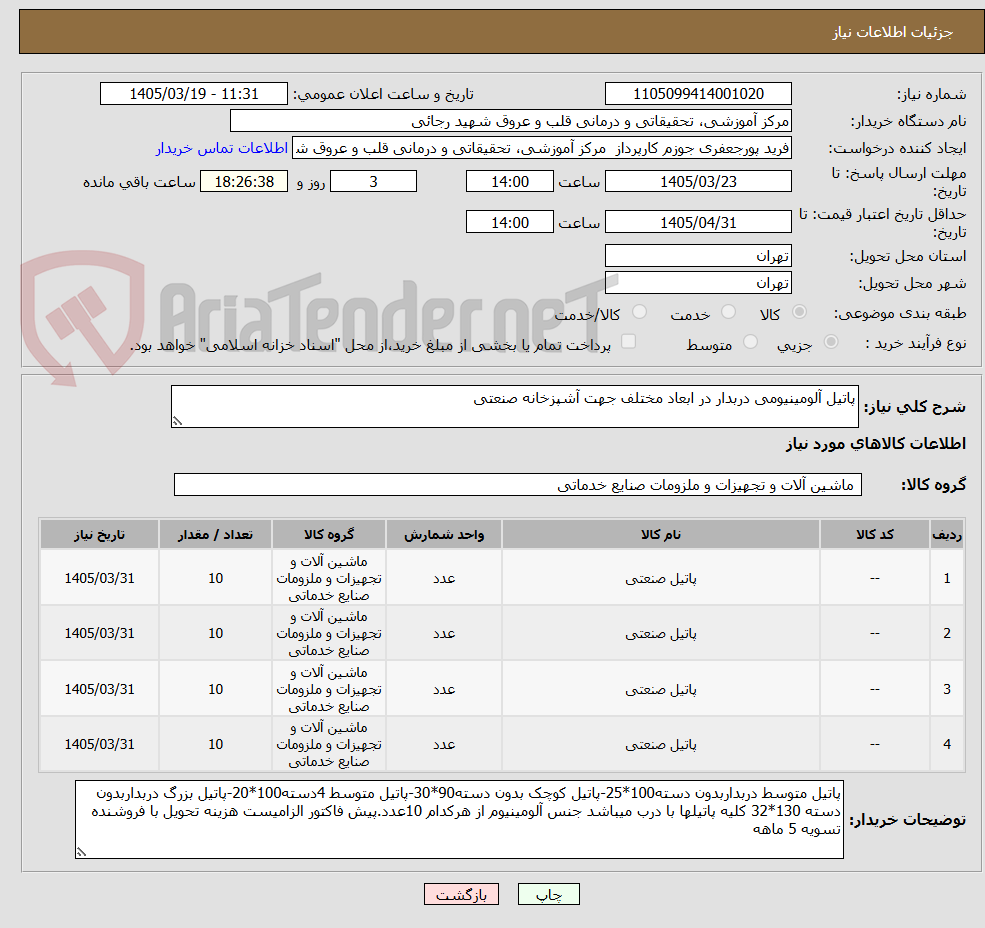985x928 pixels.
Task: Click the remaining days field showing 3
Action: [373, 182]
